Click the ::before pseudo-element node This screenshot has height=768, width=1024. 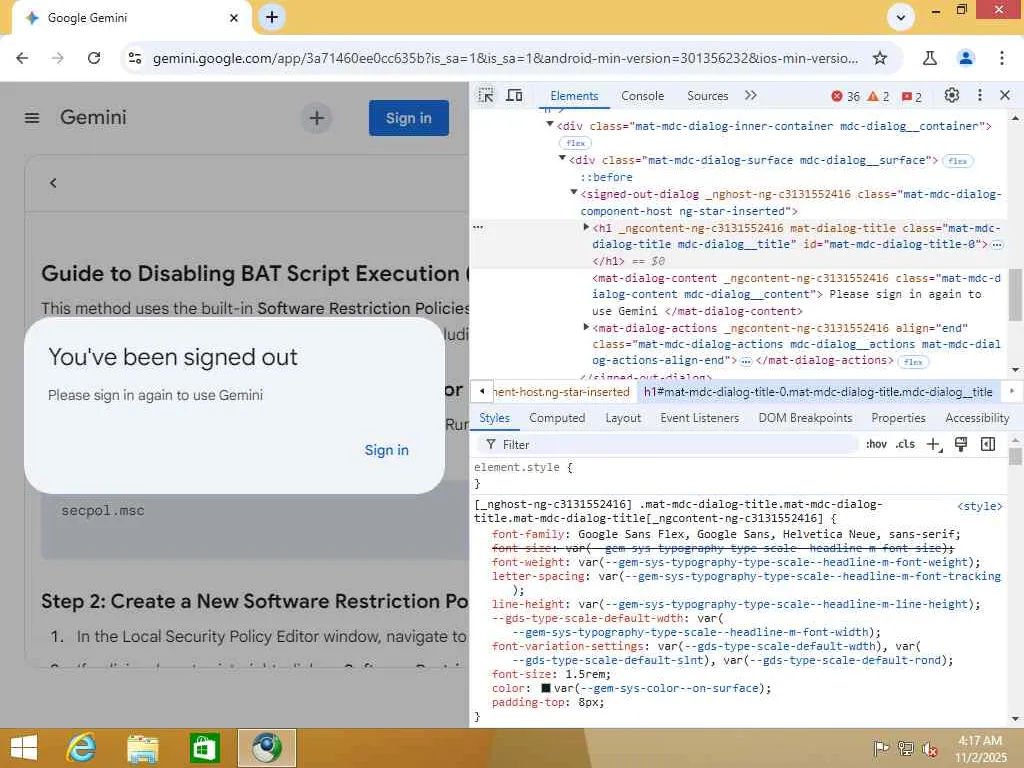pos(606,177)
